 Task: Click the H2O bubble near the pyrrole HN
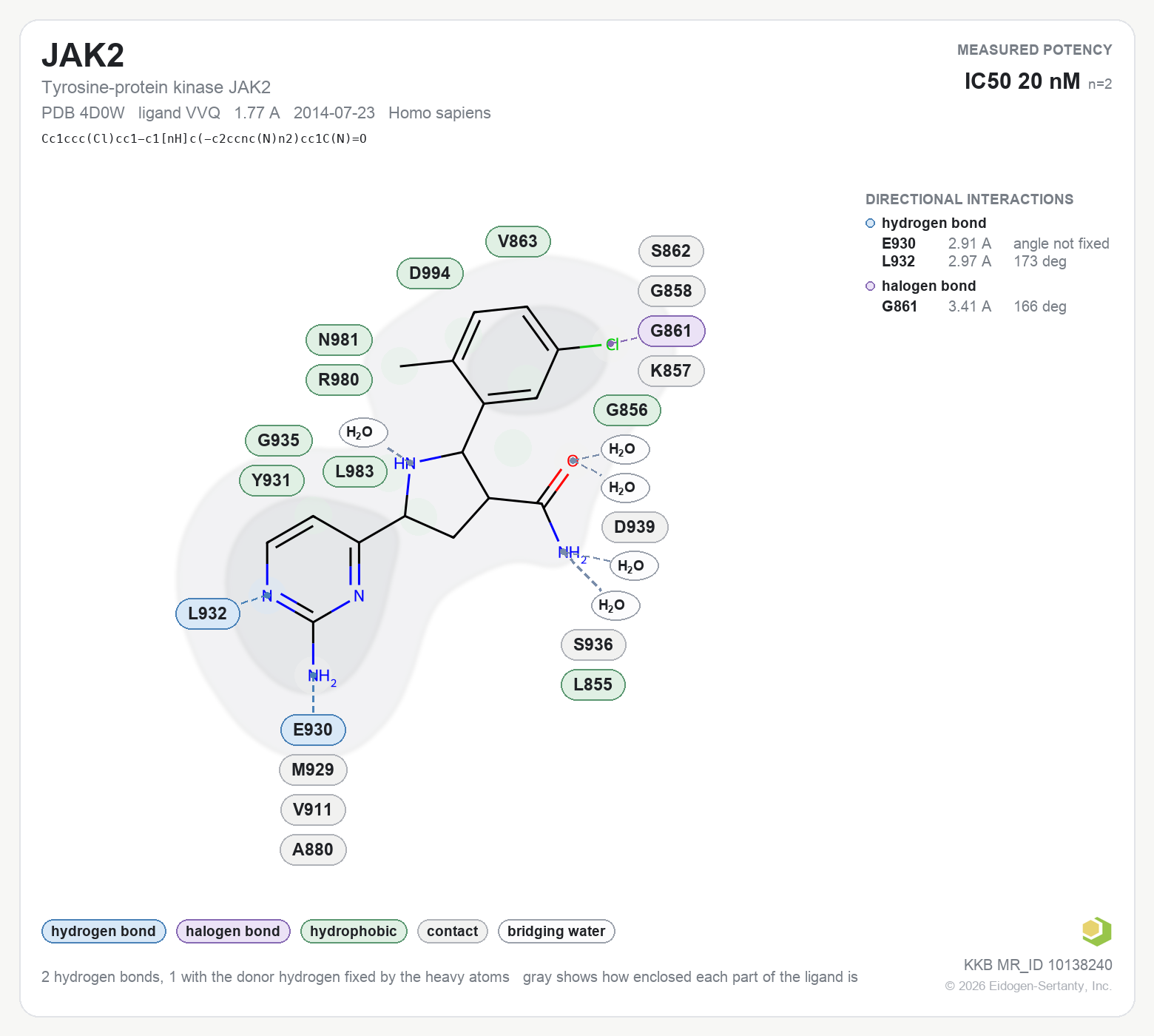click(x=363, y=433)
